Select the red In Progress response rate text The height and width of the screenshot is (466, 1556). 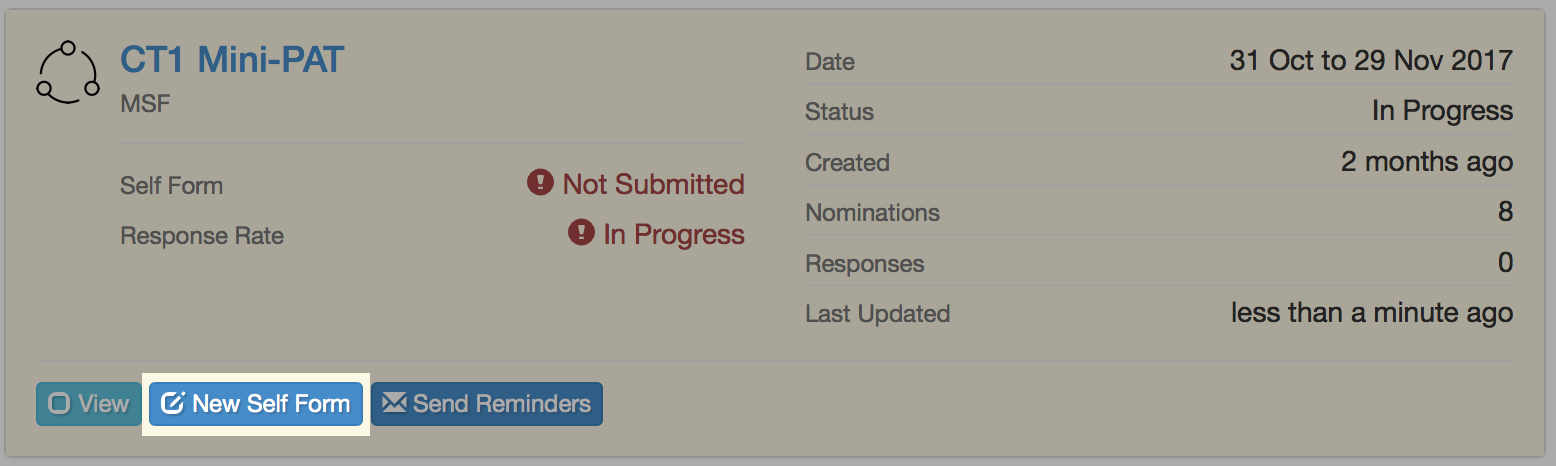(x=674, y=234)
